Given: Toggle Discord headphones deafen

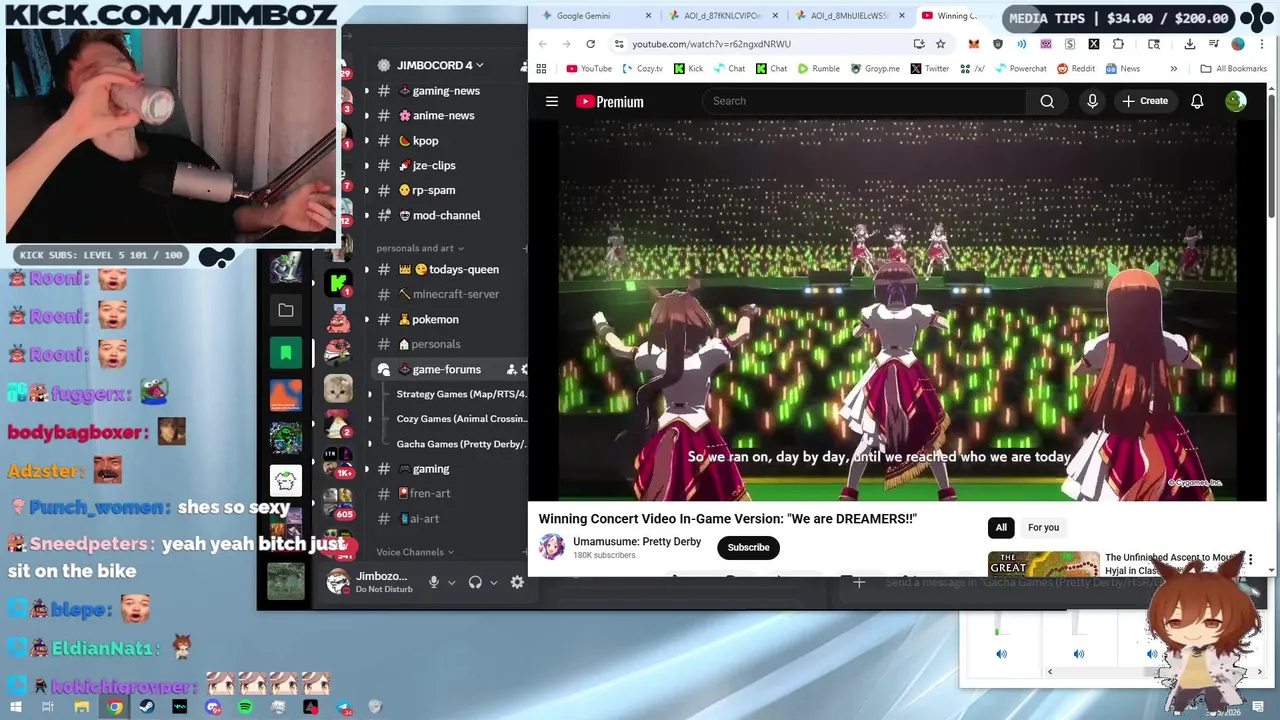Looking at the screenshot, I should coord(475,582).
